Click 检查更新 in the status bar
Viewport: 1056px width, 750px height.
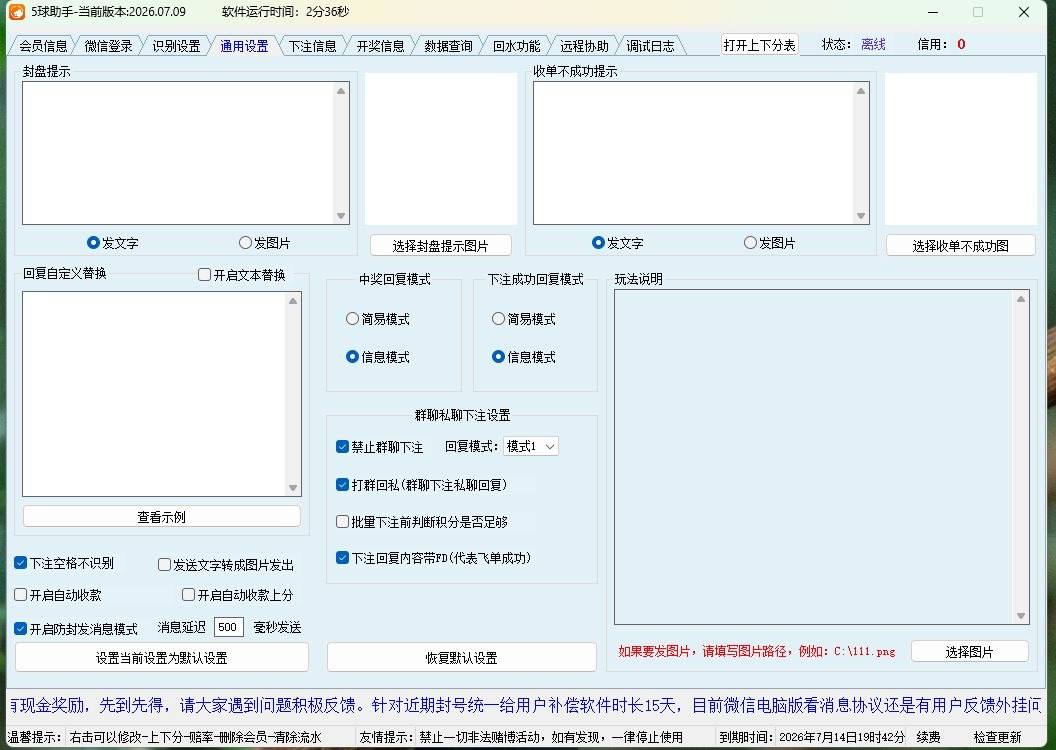click(x=997, y=737)
